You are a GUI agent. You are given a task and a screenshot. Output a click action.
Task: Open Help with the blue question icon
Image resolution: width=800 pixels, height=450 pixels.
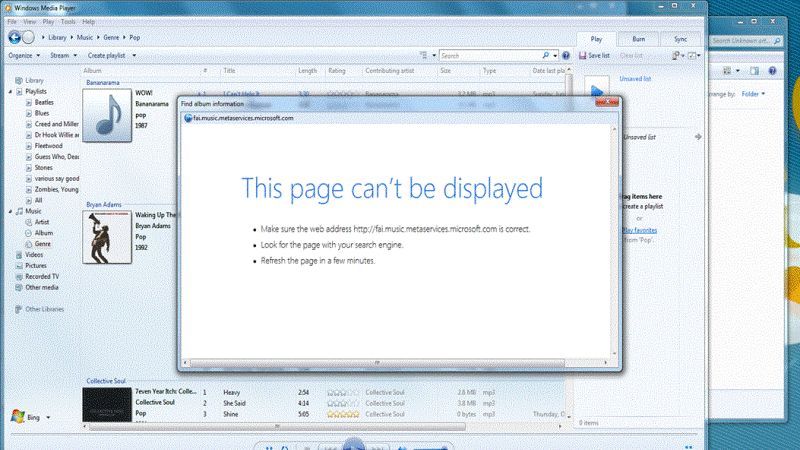(x=566, y=55)
